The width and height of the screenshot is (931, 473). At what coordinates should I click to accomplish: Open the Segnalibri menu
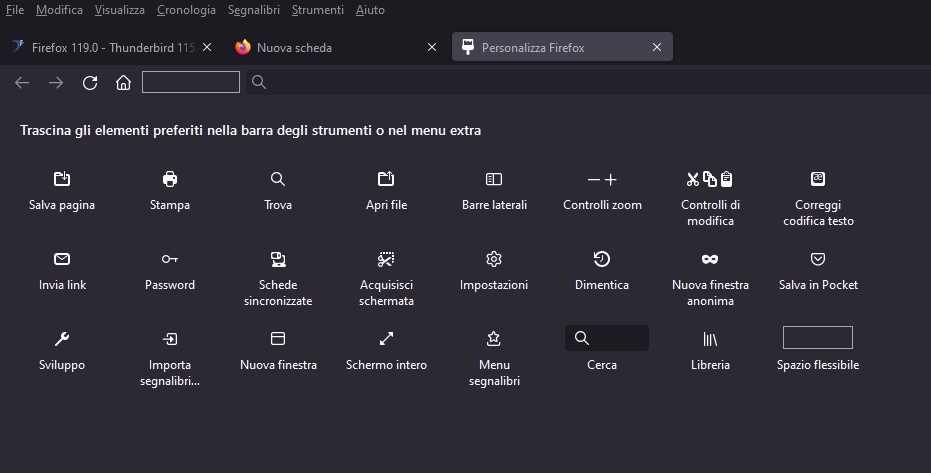(254, 10)
